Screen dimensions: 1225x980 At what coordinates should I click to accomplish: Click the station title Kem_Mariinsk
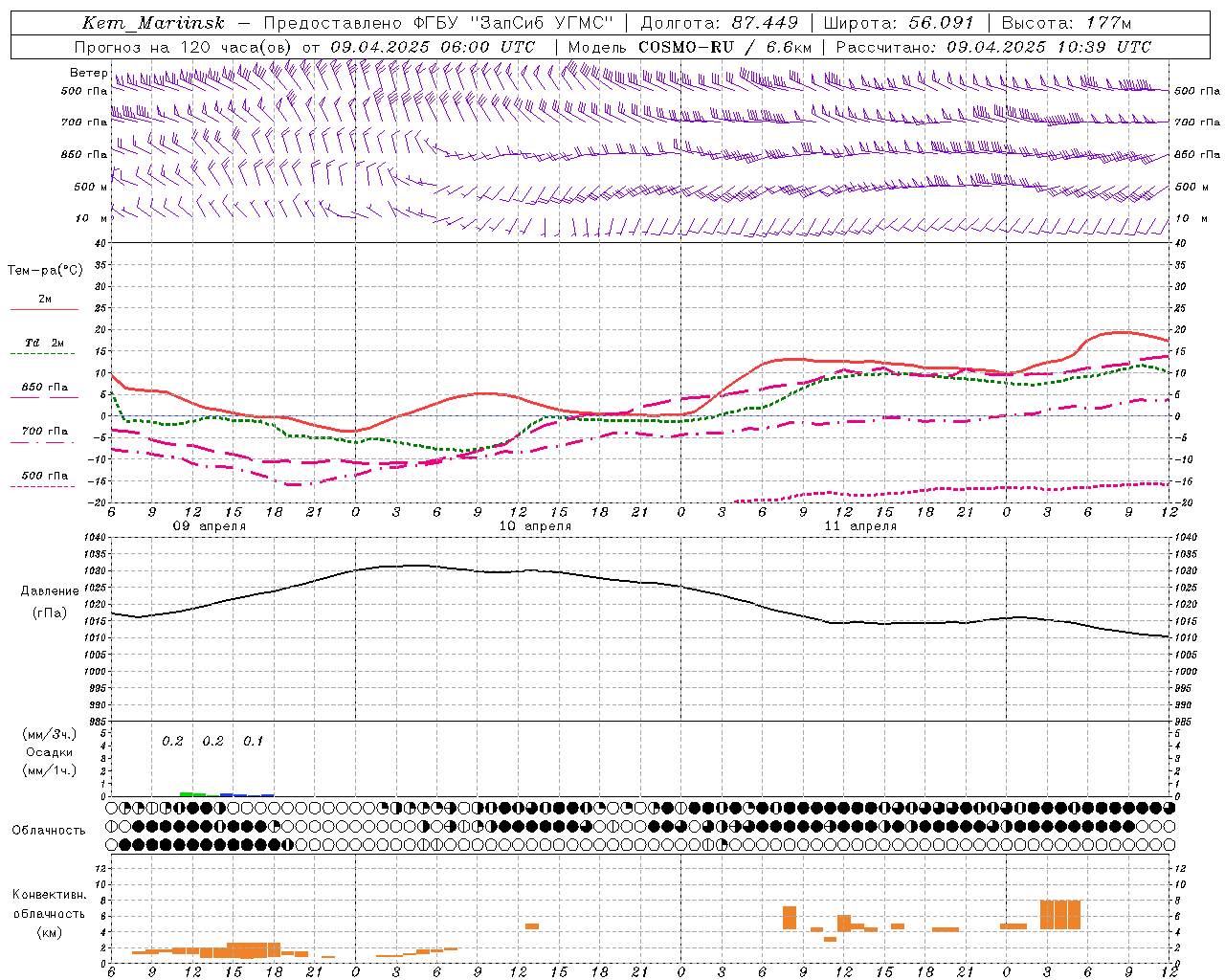[153, 23]
